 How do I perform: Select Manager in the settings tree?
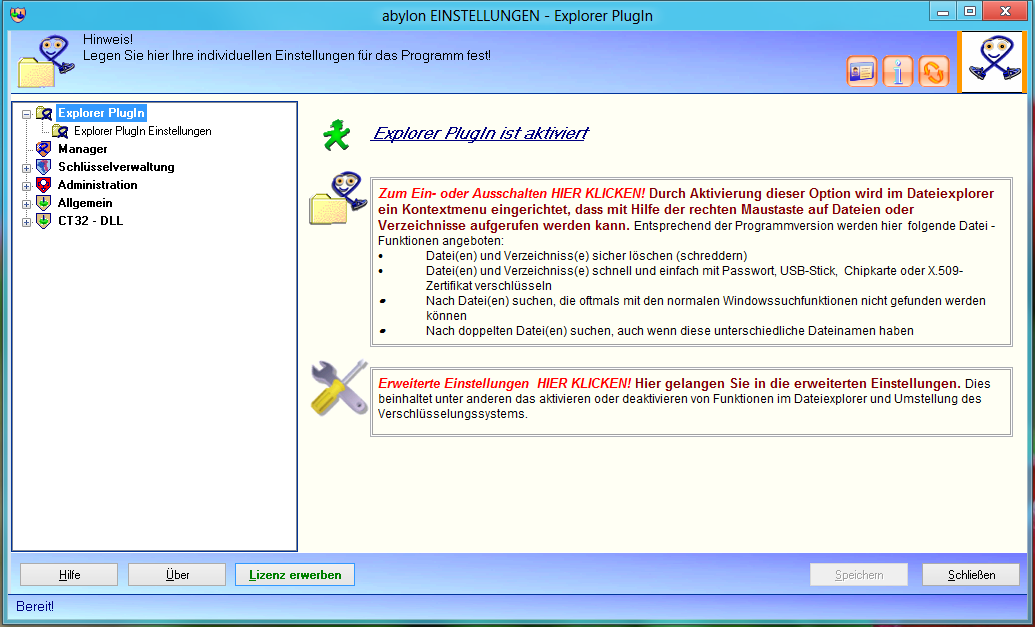point(83,149)
